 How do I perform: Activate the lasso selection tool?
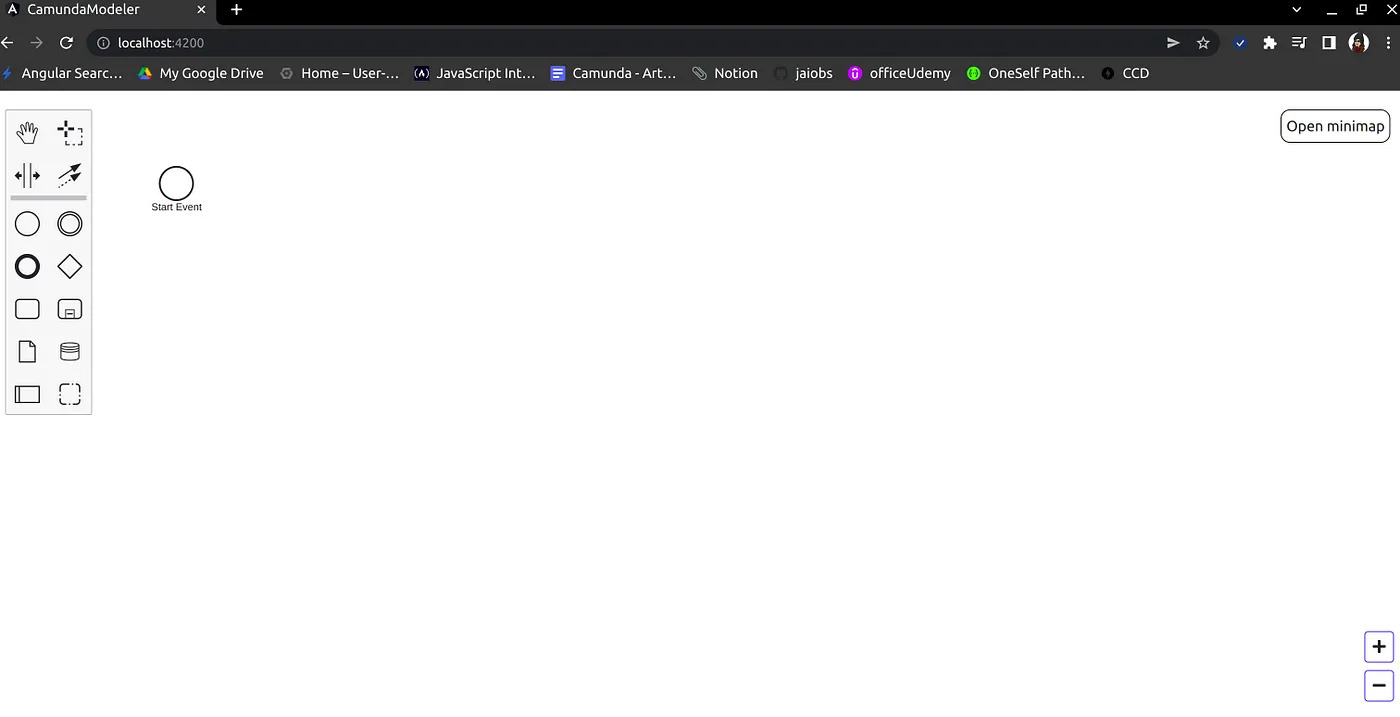[70, 132]
